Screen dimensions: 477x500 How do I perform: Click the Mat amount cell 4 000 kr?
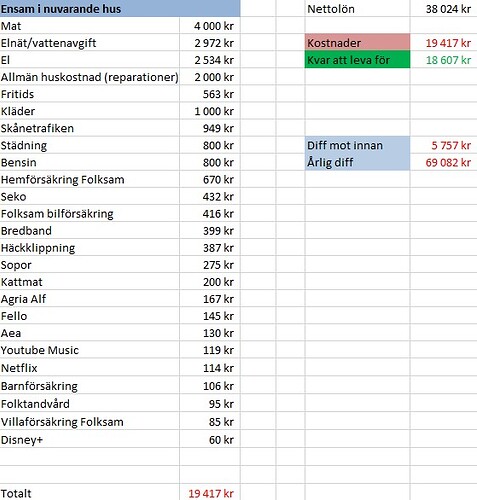[210, 26]
